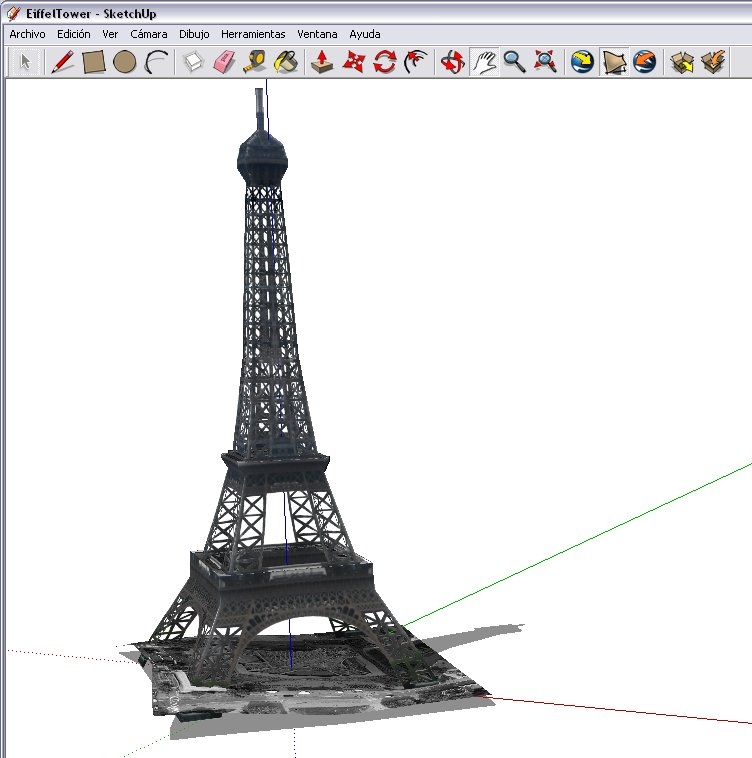Click the pink Eraser tool
The height and width of the screenshot is (758, 752).
coord(223,62)
